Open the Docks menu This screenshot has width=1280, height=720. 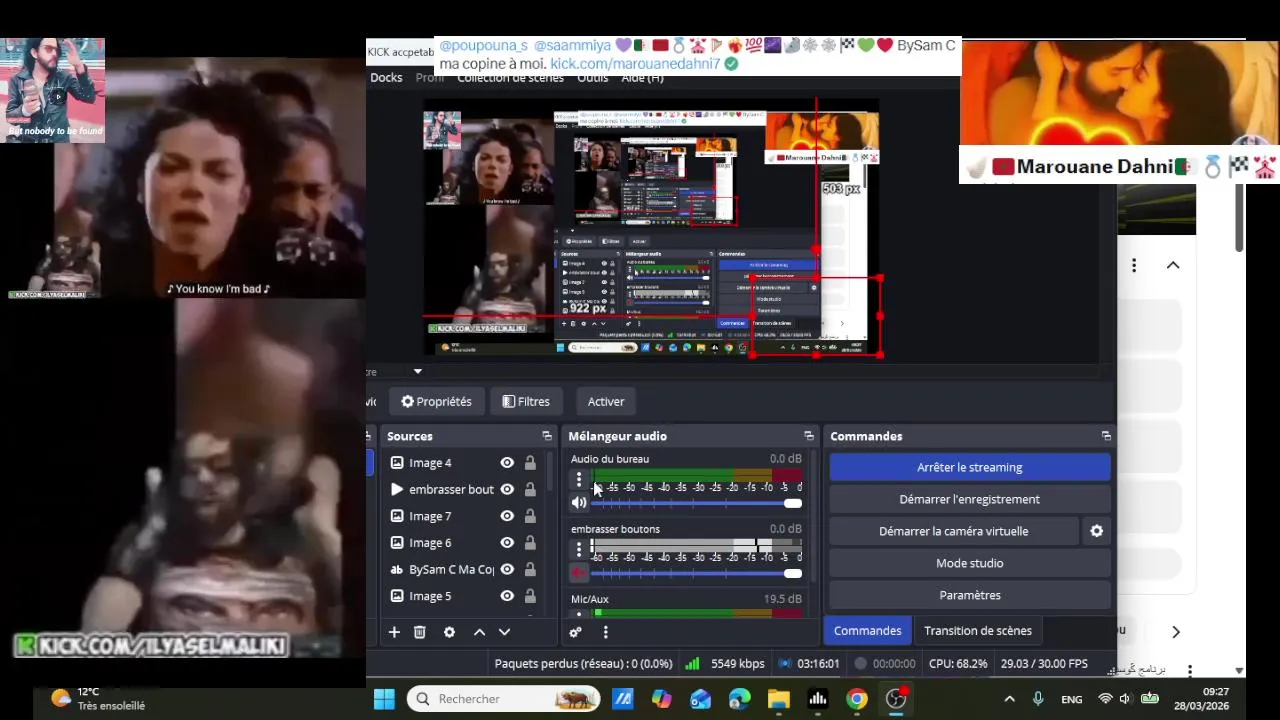[x=386, y=78]
